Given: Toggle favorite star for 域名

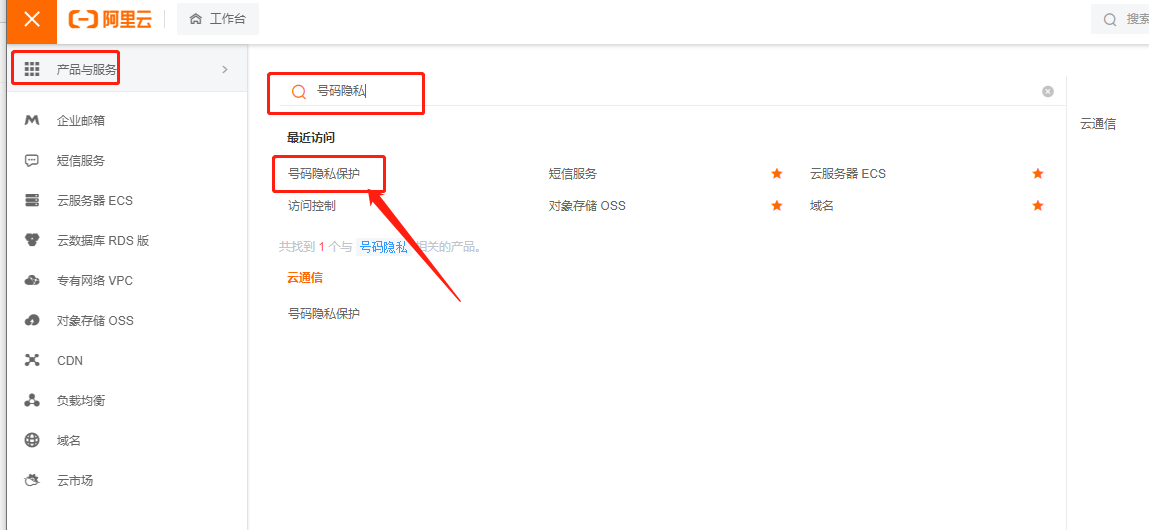Looking at the screenshot, I should [1038, 206].
